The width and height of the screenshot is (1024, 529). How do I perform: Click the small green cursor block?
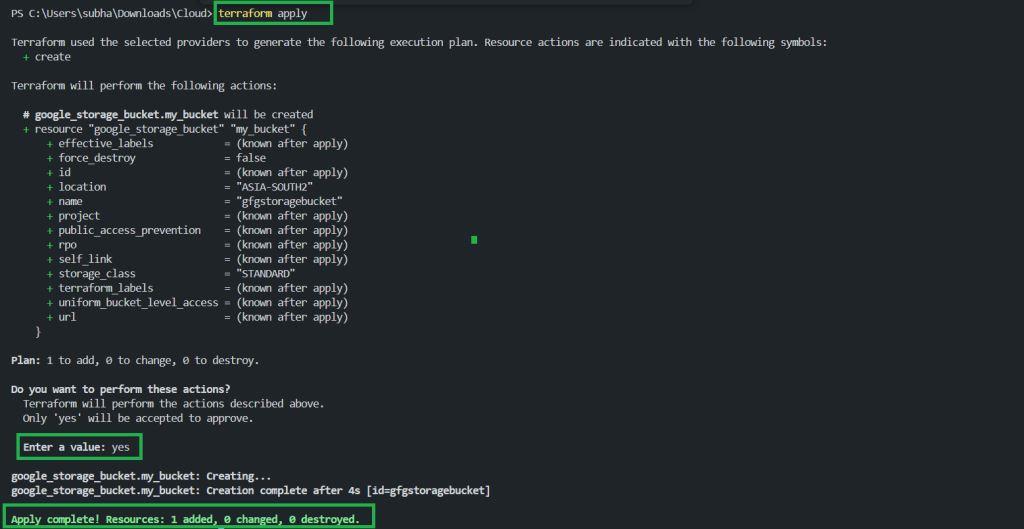(x=474, y=240)
